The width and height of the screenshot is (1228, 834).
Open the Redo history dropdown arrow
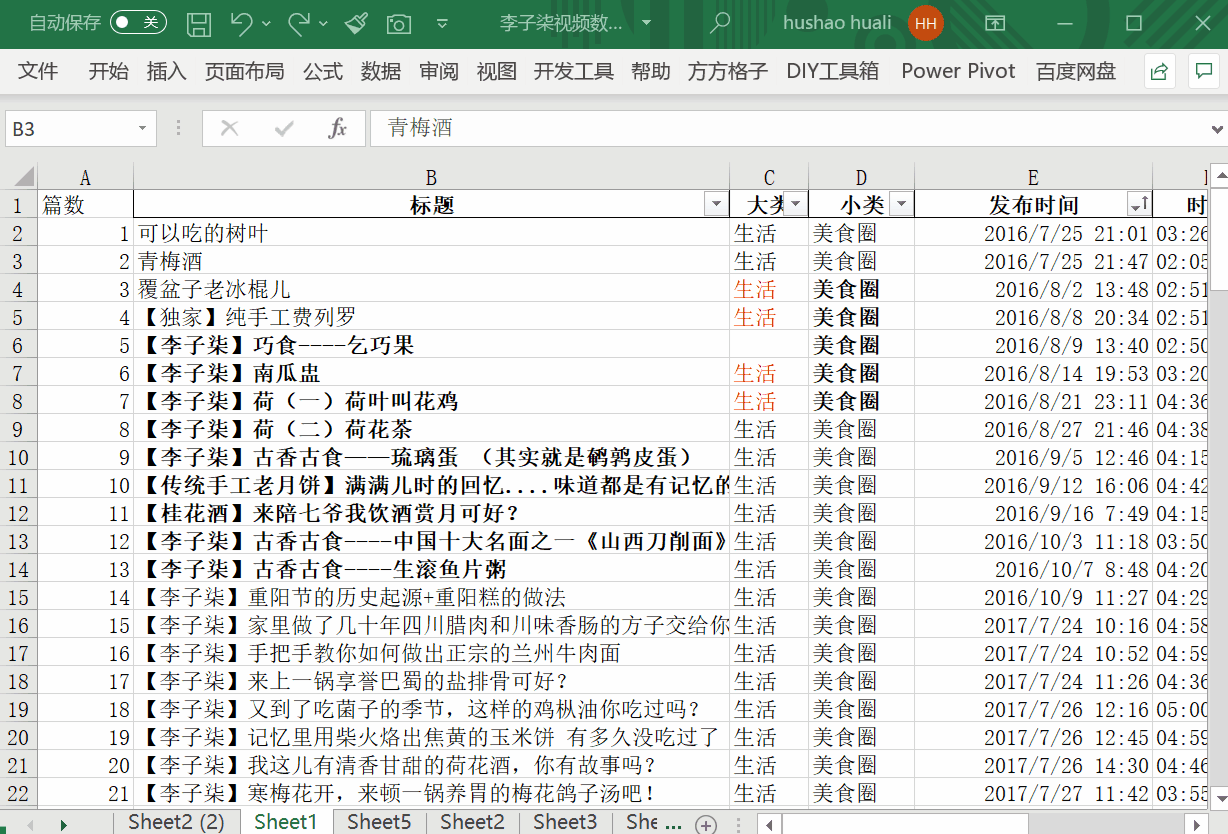(323, 23)
